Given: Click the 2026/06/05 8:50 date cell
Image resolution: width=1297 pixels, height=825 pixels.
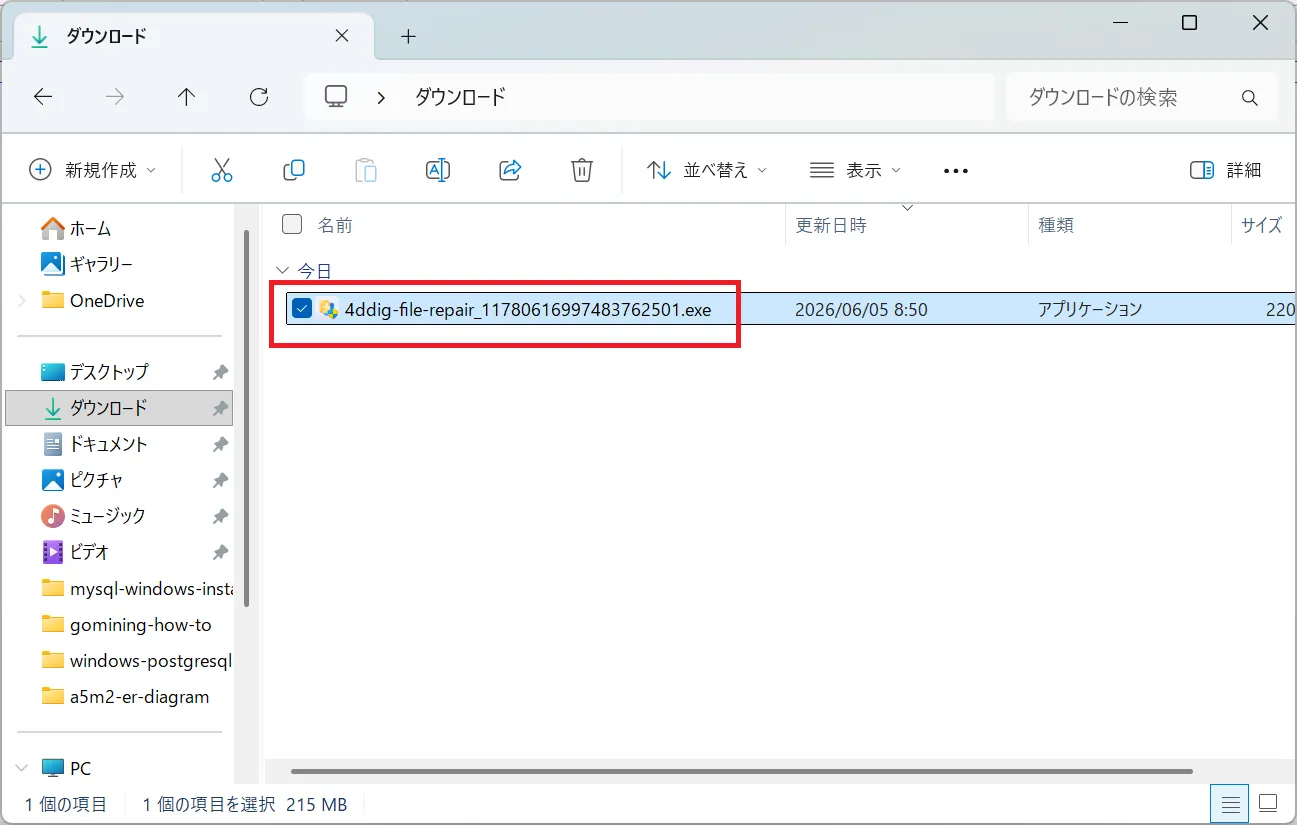Looking at the screenshot, I should (861, 310).
